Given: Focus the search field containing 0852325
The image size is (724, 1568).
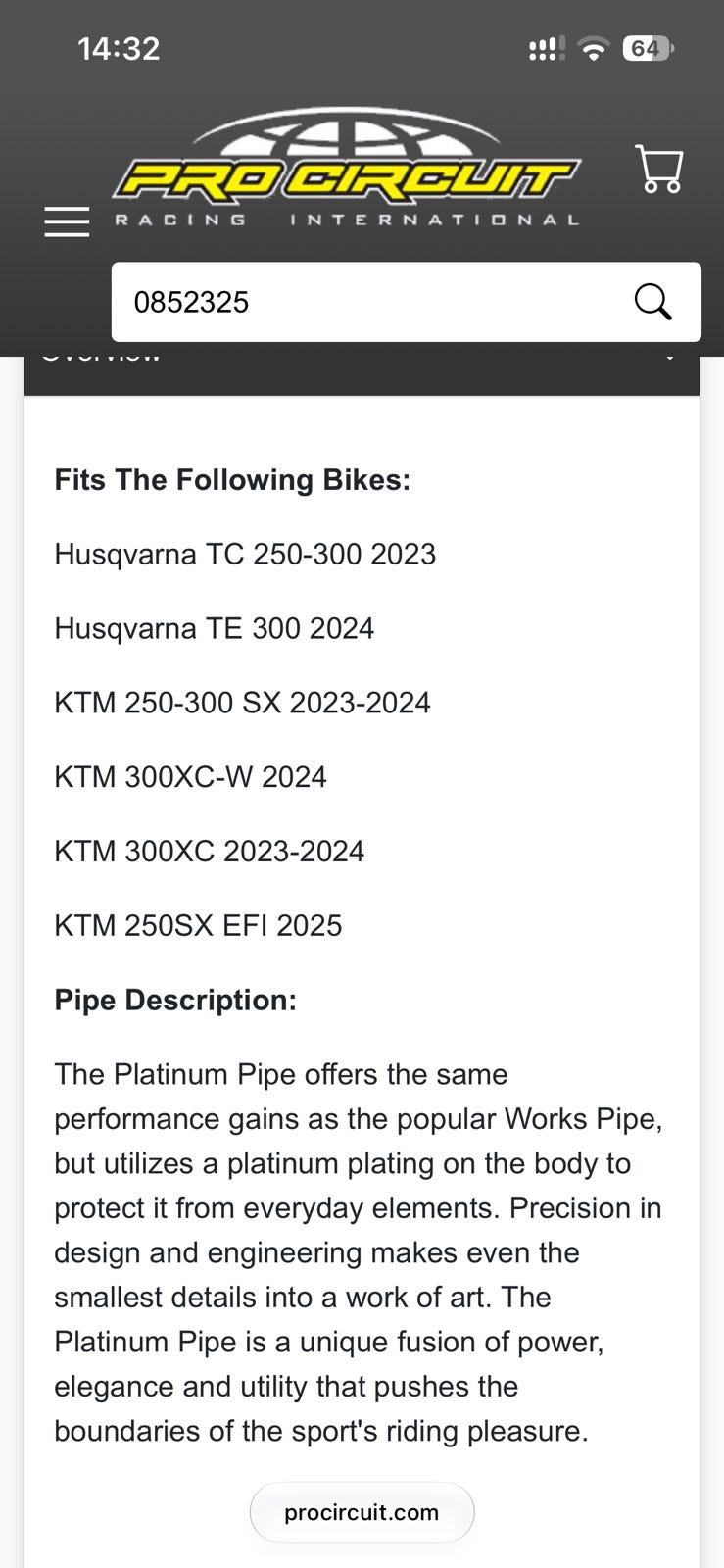Looking at the screenshot, I should point(406,302).
